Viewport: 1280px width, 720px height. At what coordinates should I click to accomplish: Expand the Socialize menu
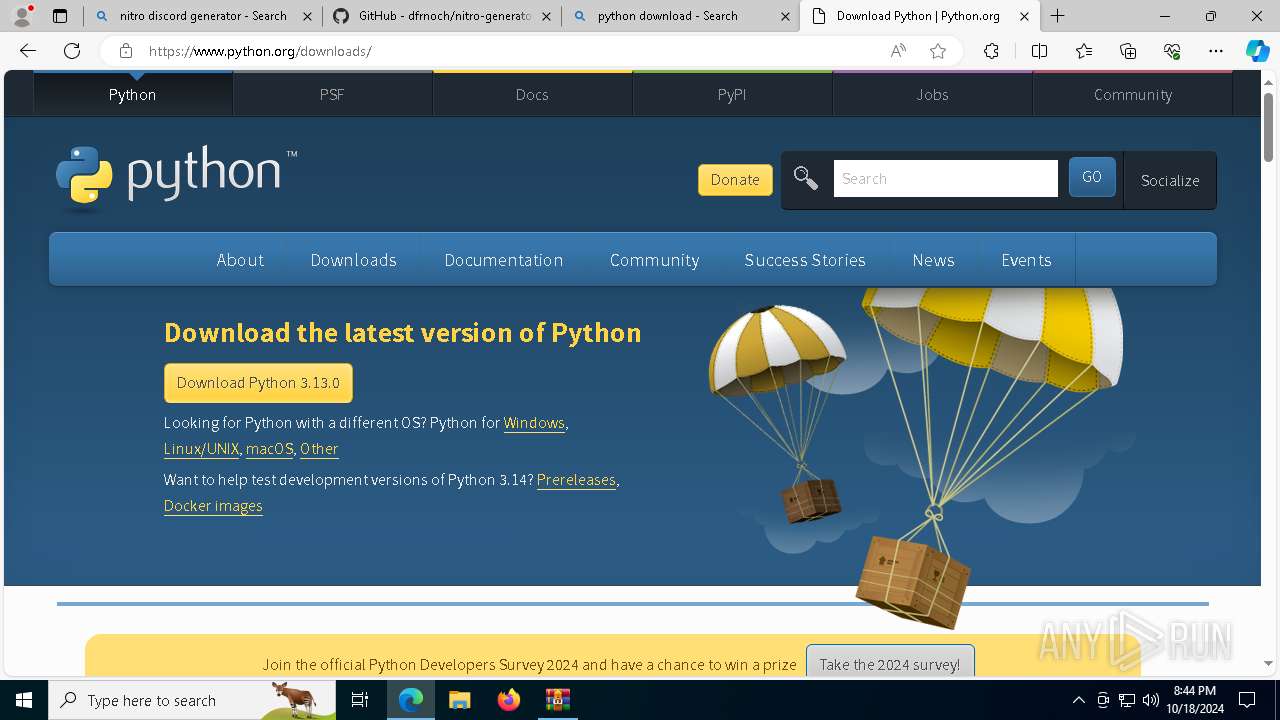click(x=1170, y=180)
